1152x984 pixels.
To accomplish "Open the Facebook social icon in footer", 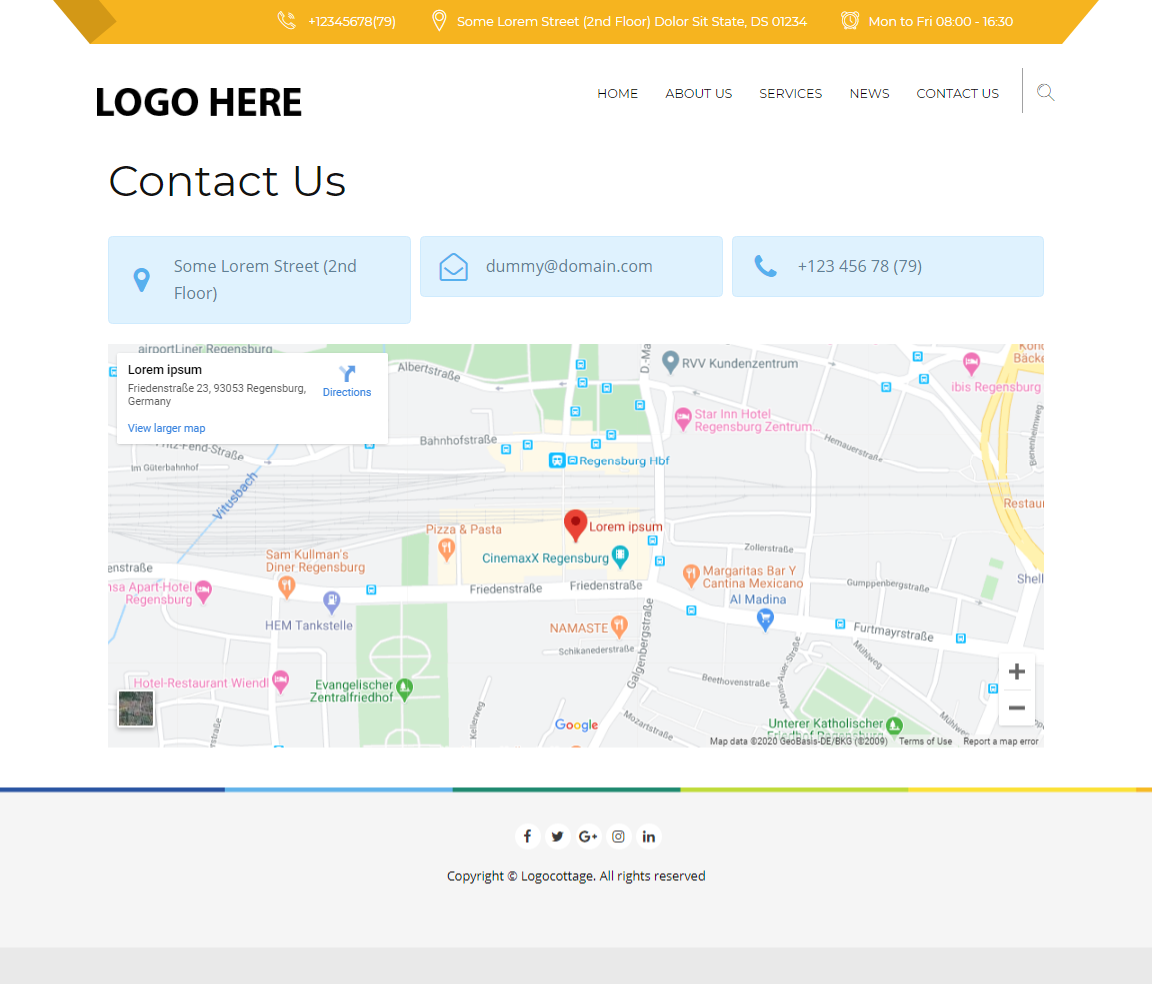I will click(x=527, y=837).
